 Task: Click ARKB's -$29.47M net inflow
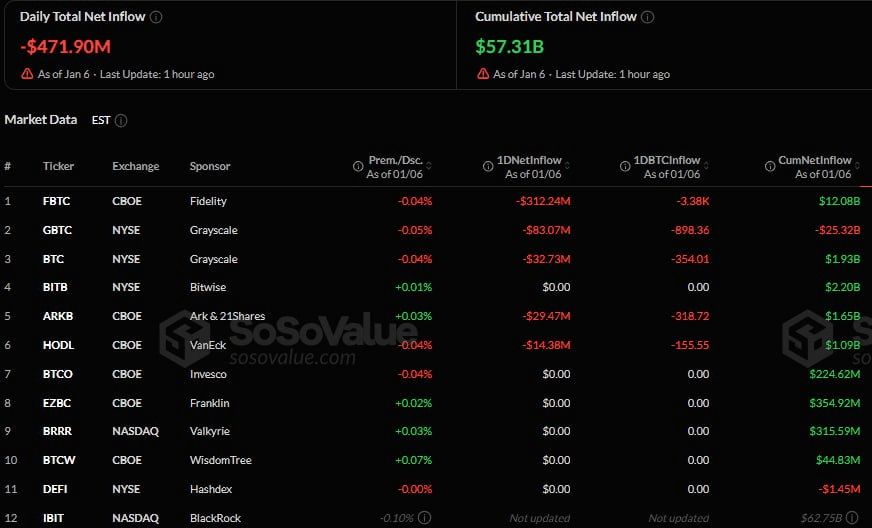coord(546,317)
